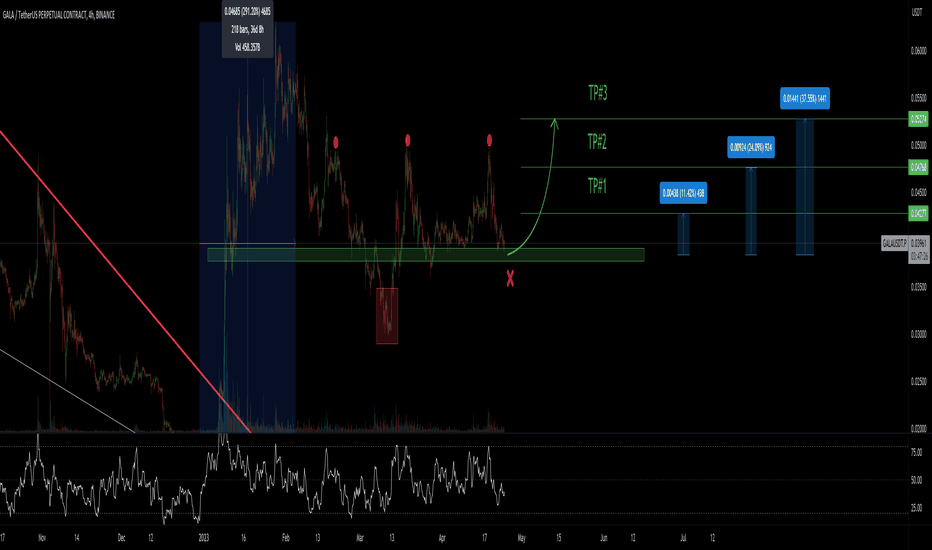Viewport: 932px width, 550px height.
Task: Select the blue shaded date-price range area
Action: point(247,227)
